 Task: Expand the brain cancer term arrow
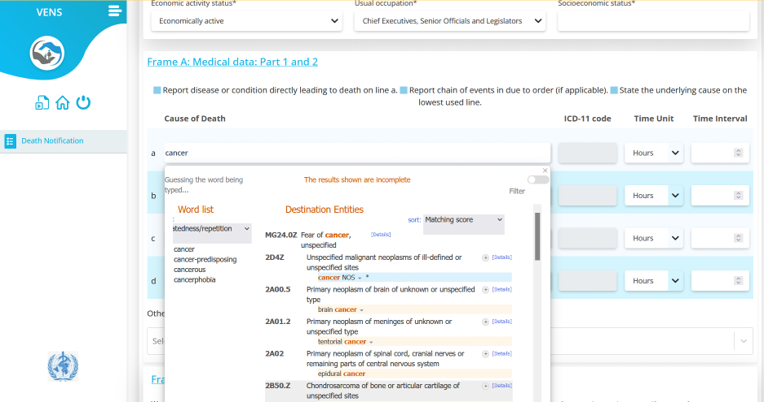(x=362, y=310)
